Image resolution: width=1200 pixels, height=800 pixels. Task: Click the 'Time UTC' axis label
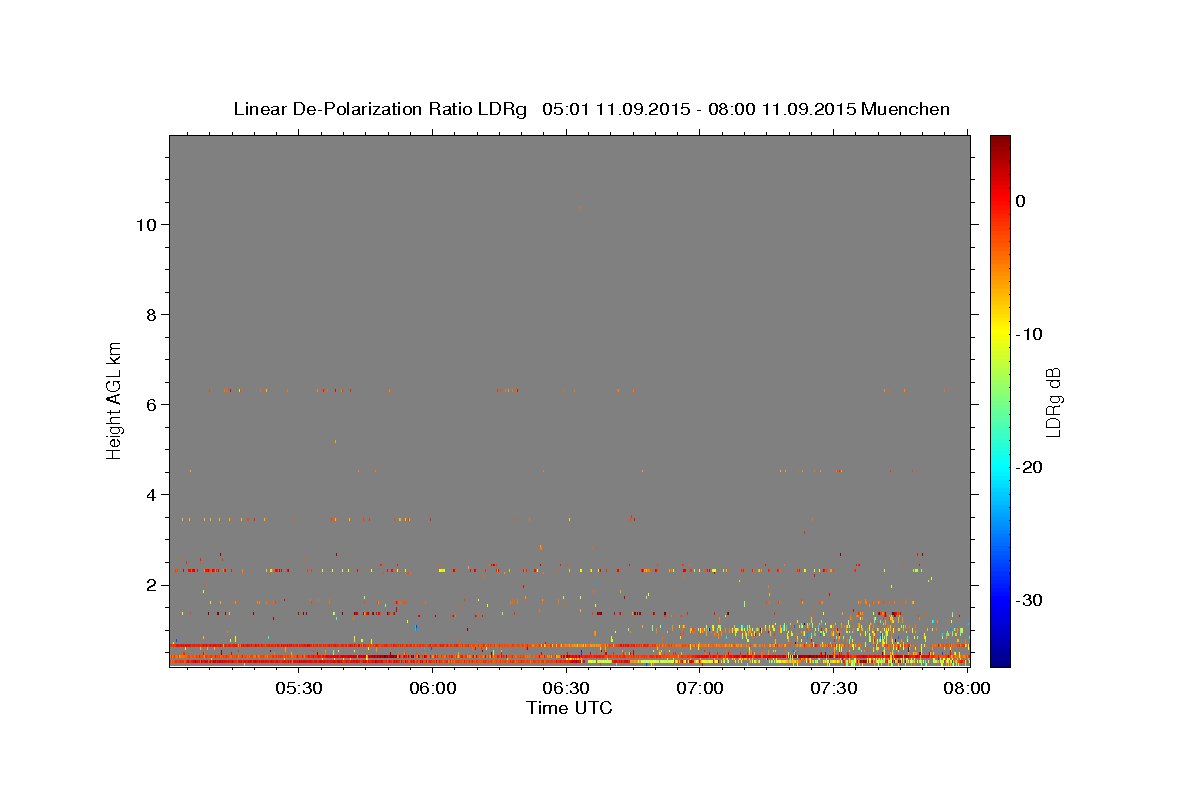pos(569,708)
